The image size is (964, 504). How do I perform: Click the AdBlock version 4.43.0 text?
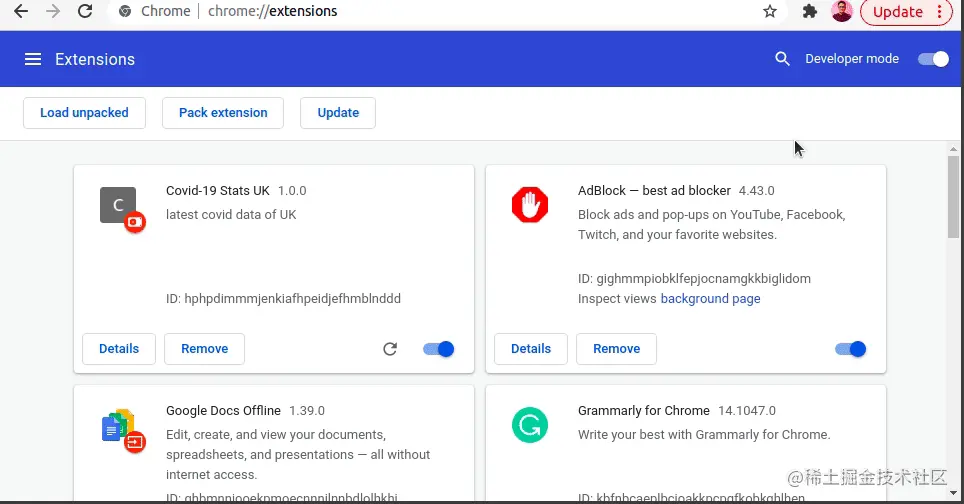point(756,191)
